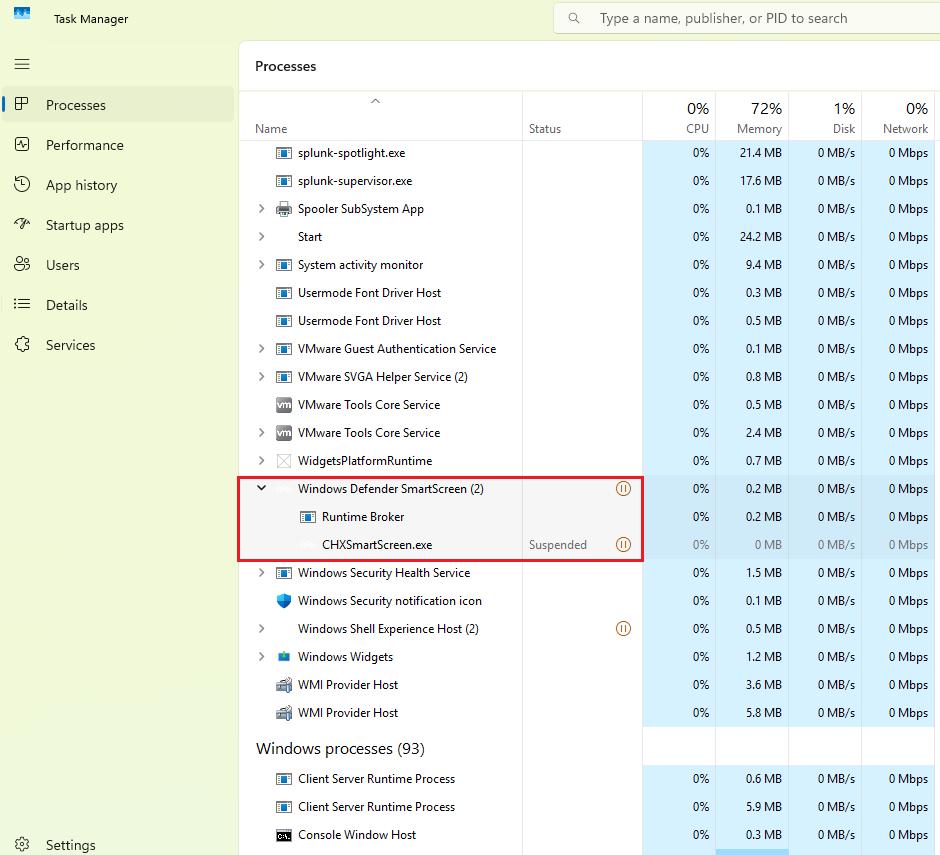Open the Performance section icon

pyautogui.click(x=22, y=145)
